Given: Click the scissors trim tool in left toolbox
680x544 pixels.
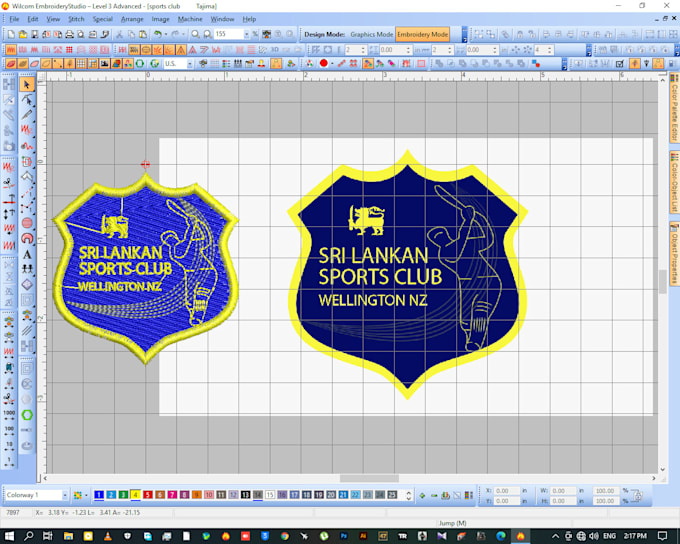Looking at the screenshot, I should (9, 183).
